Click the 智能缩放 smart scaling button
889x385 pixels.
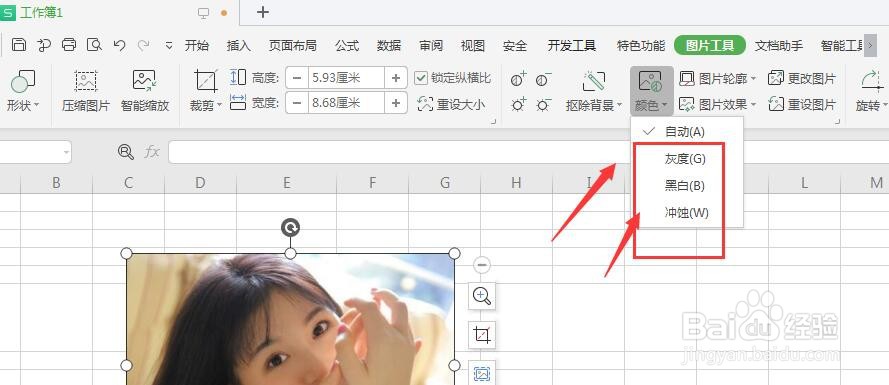tap(145, 91)
